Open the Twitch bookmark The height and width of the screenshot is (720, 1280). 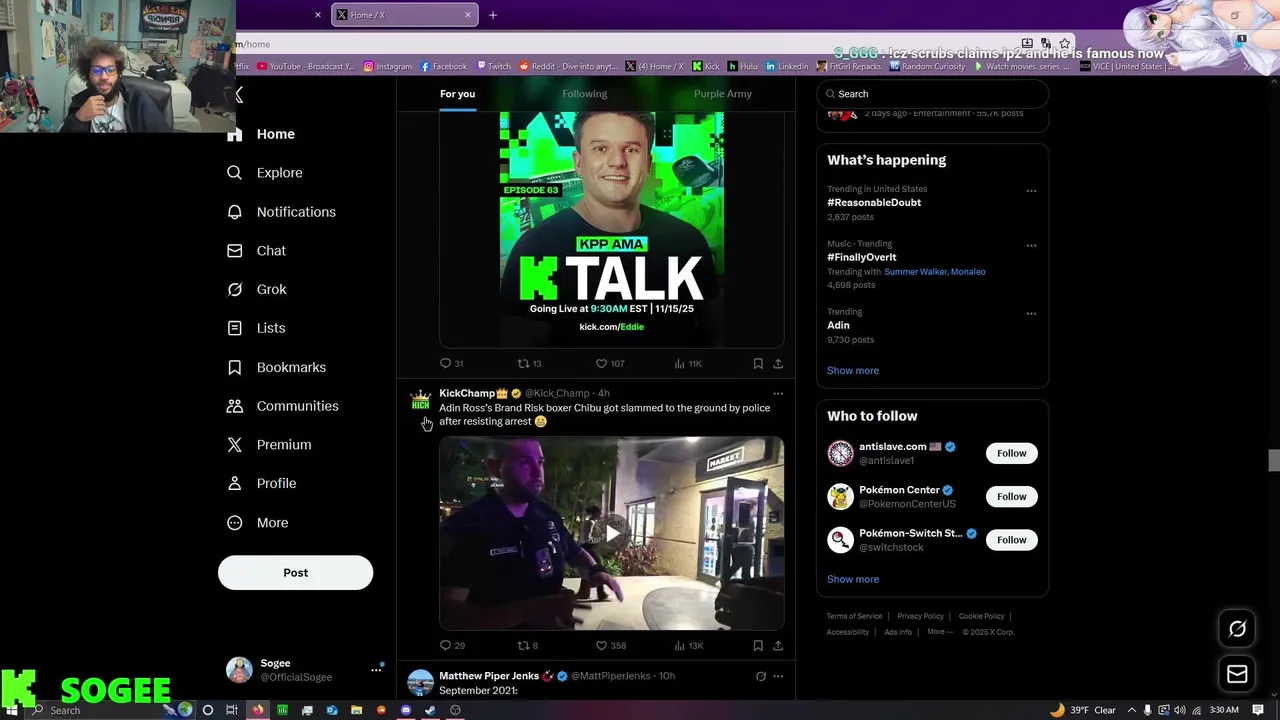493,67
